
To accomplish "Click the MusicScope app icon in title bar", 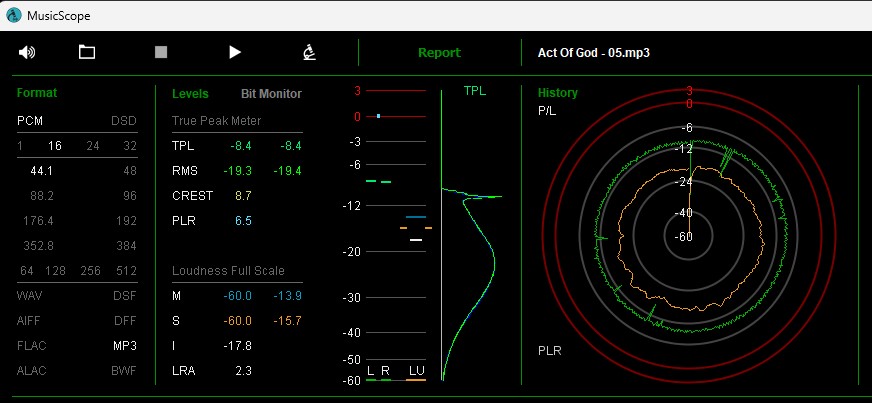I will point(13,14).
